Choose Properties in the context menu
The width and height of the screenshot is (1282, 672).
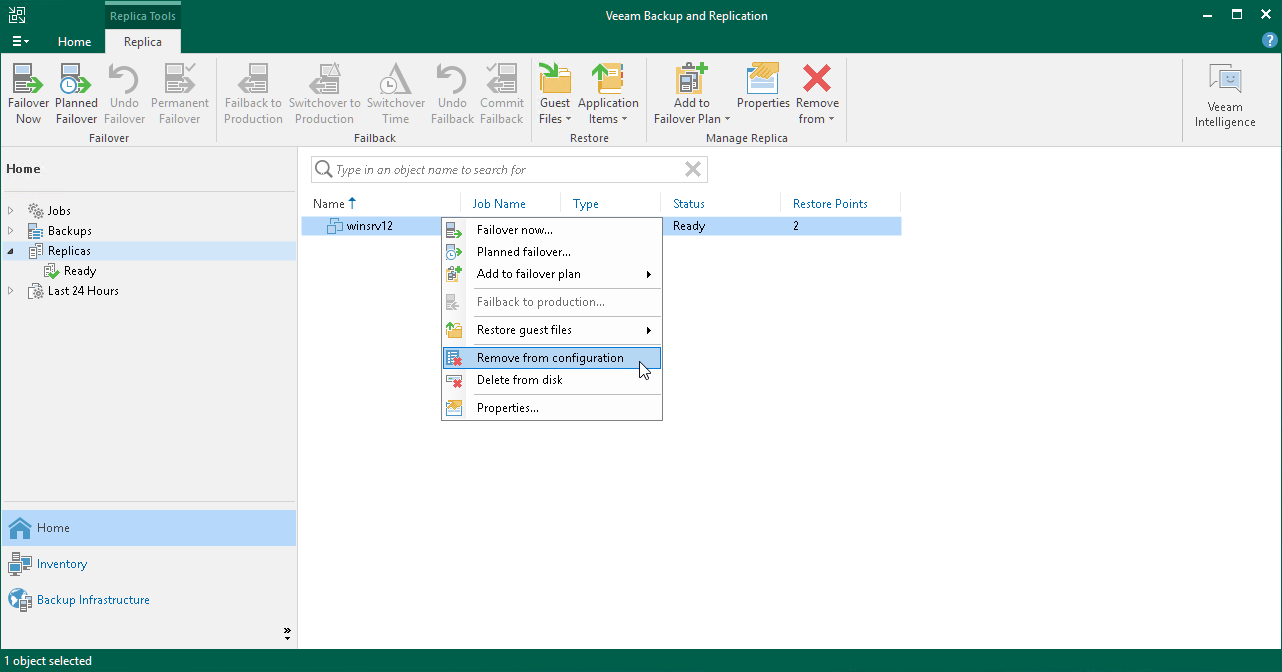pos(552,408)
